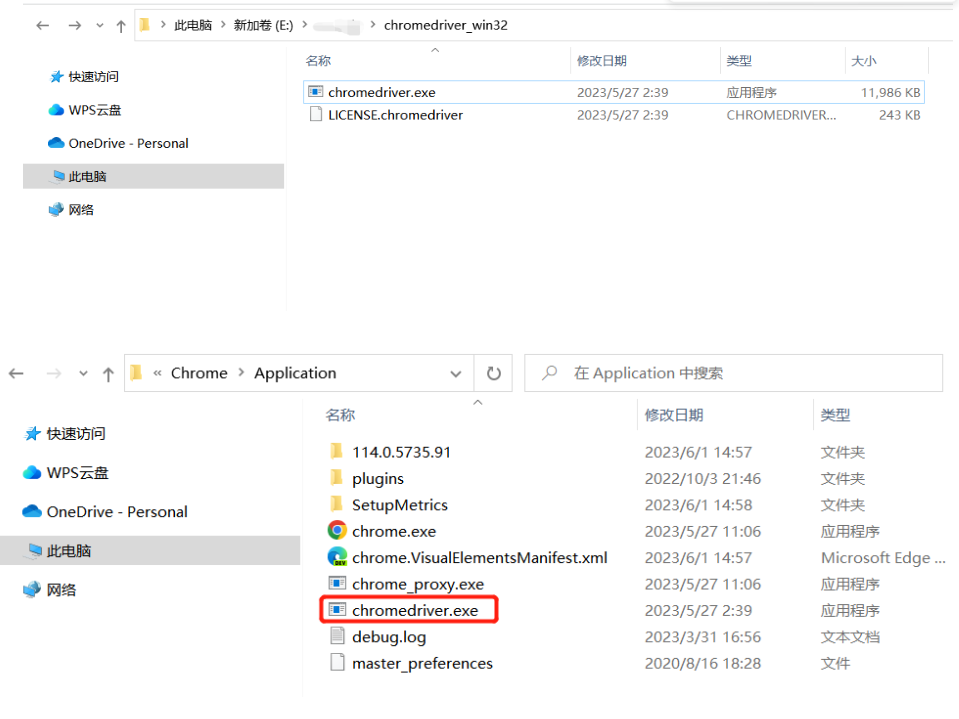This screenshot has width=959, height=719.
Task: Open chromedriver_win32 in the breadcrumb path
Action: point(446,25)
